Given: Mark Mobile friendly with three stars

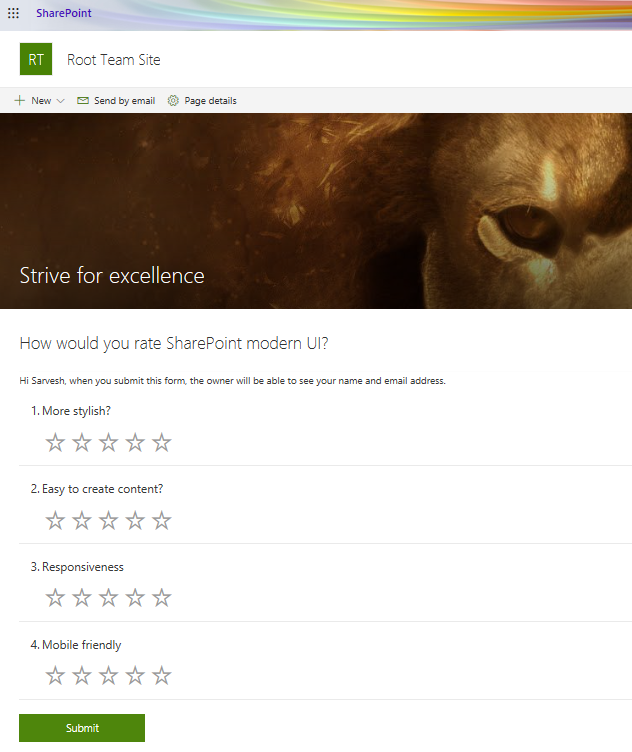Looking at the screenshot, I should click(x=108, y=676).
